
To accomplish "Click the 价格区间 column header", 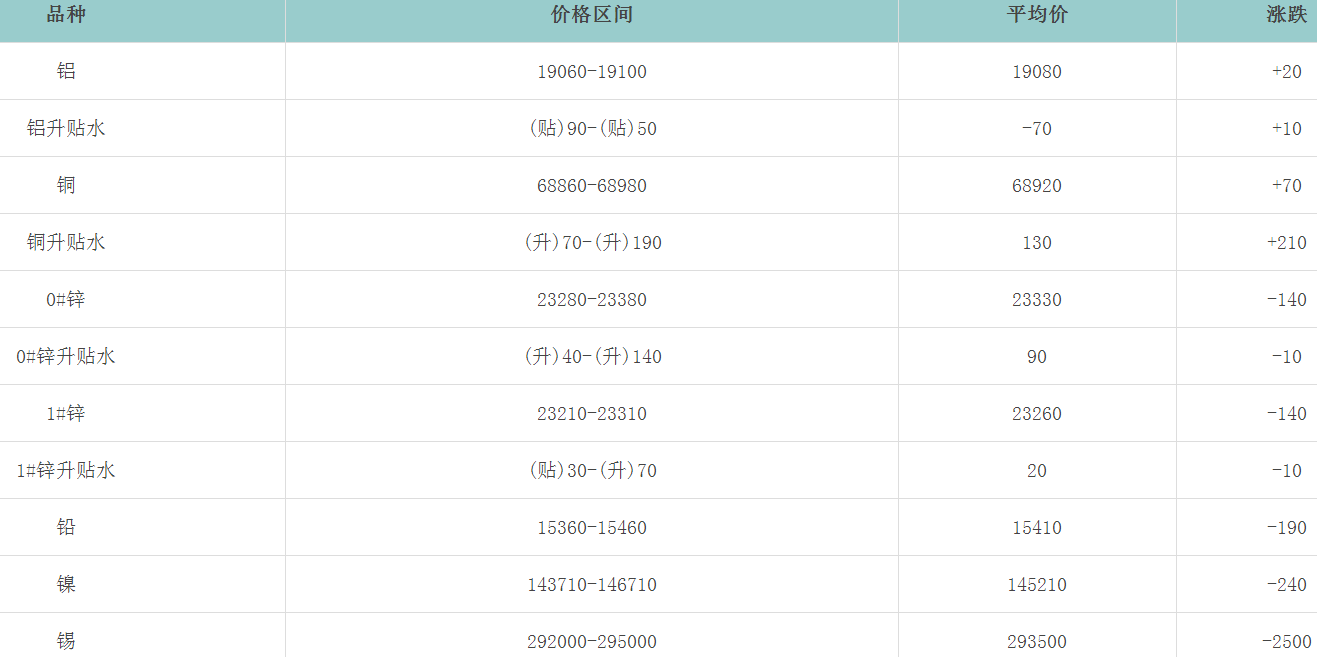I will [591, 15].
